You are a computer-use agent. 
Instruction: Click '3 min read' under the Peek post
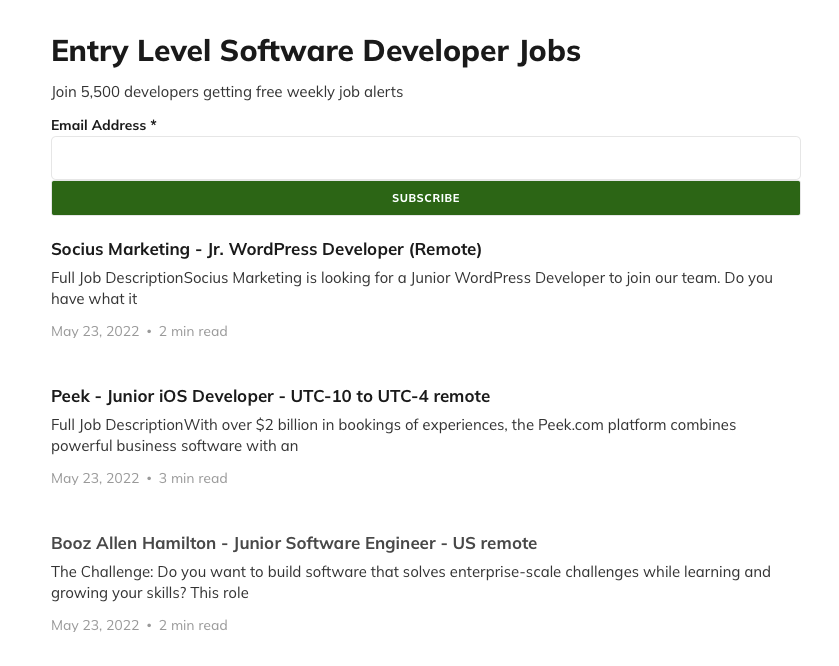(193, 479)
